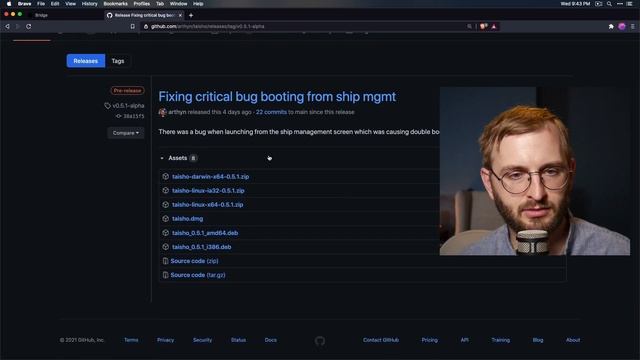The image size is (640, 360).
Task: Click file icon beside Source code (zip)
Action: coord(165,261)
